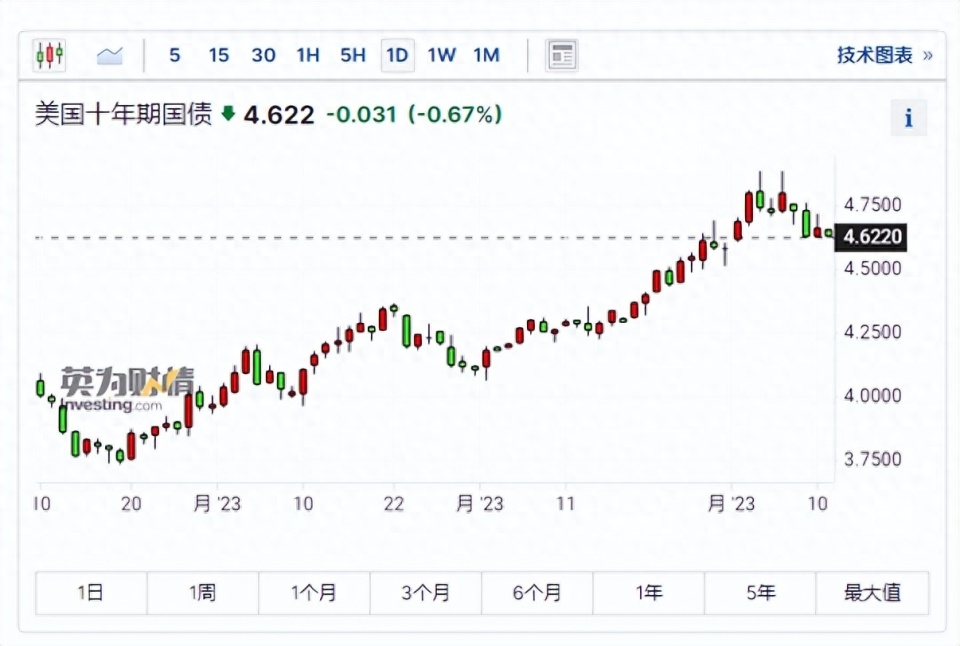The width and height of the screenshot is (960, 646).
Task: Click the 4.6220 current price label
Action: (873, 237)
